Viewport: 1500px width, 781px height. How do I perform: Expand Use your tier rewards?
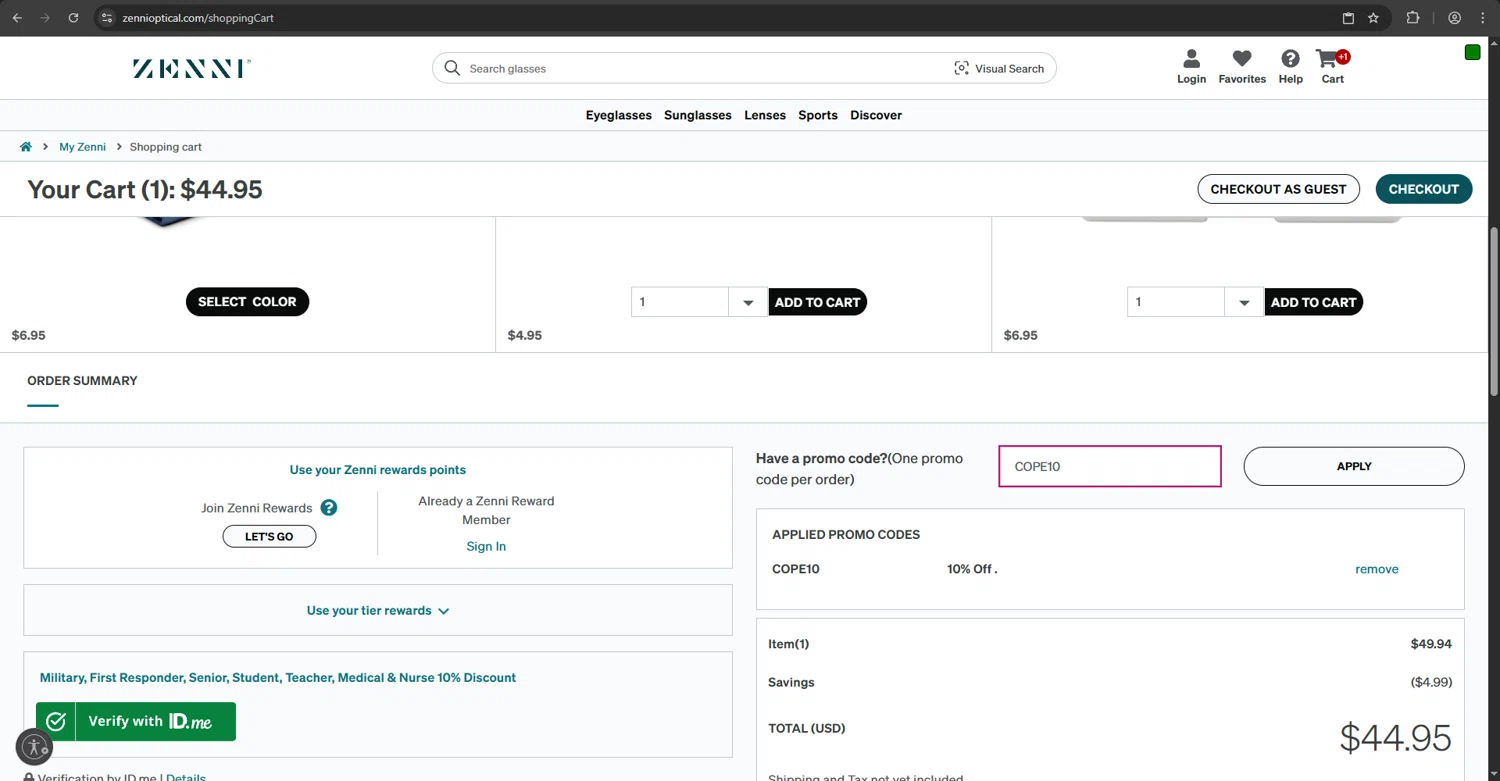pyautogui.click(x=378, y=610)
